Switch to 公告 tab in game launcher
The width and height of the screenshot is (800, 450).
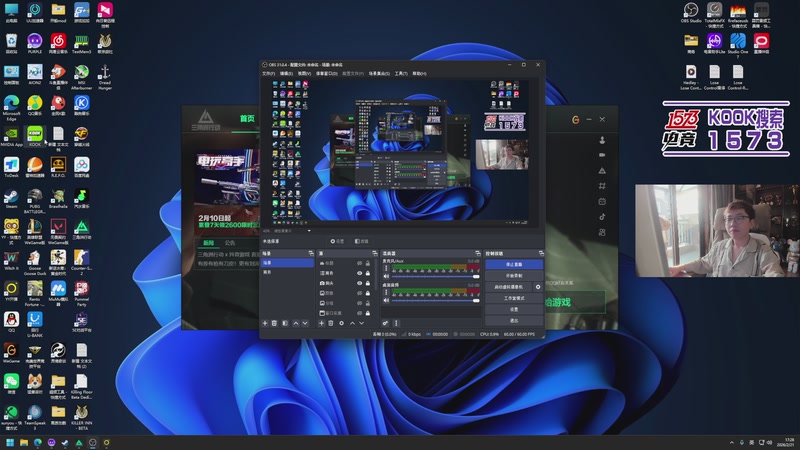pyautogui.click(x=230, y=243)
